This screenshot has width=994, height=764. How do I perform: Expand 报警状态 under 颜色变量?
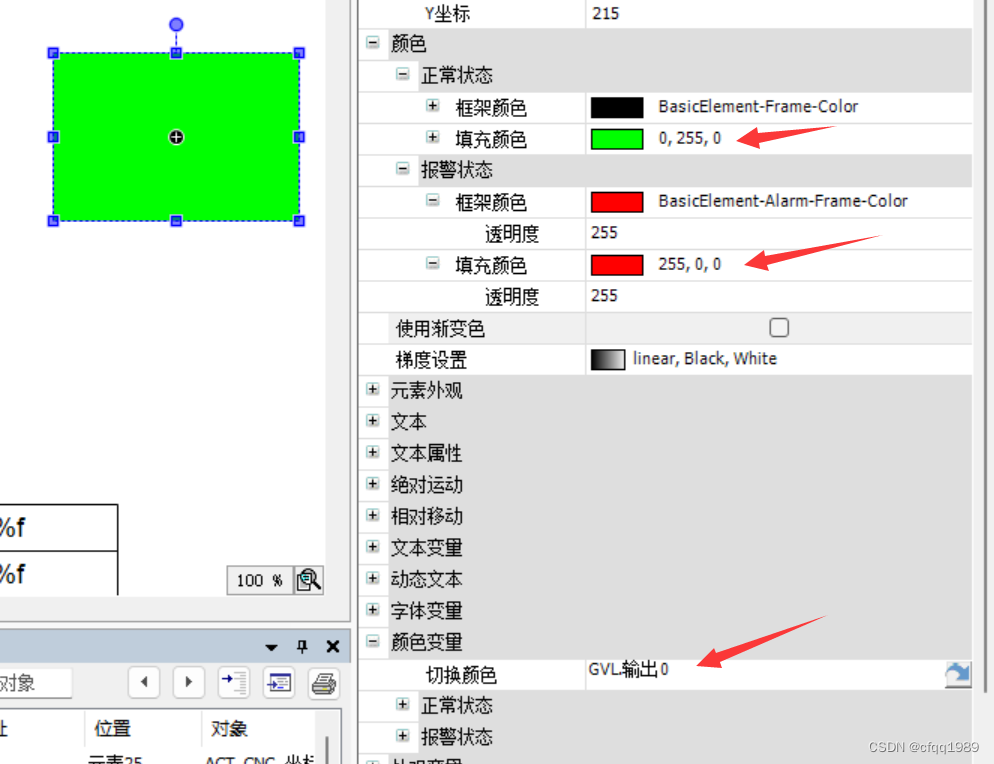402,737
